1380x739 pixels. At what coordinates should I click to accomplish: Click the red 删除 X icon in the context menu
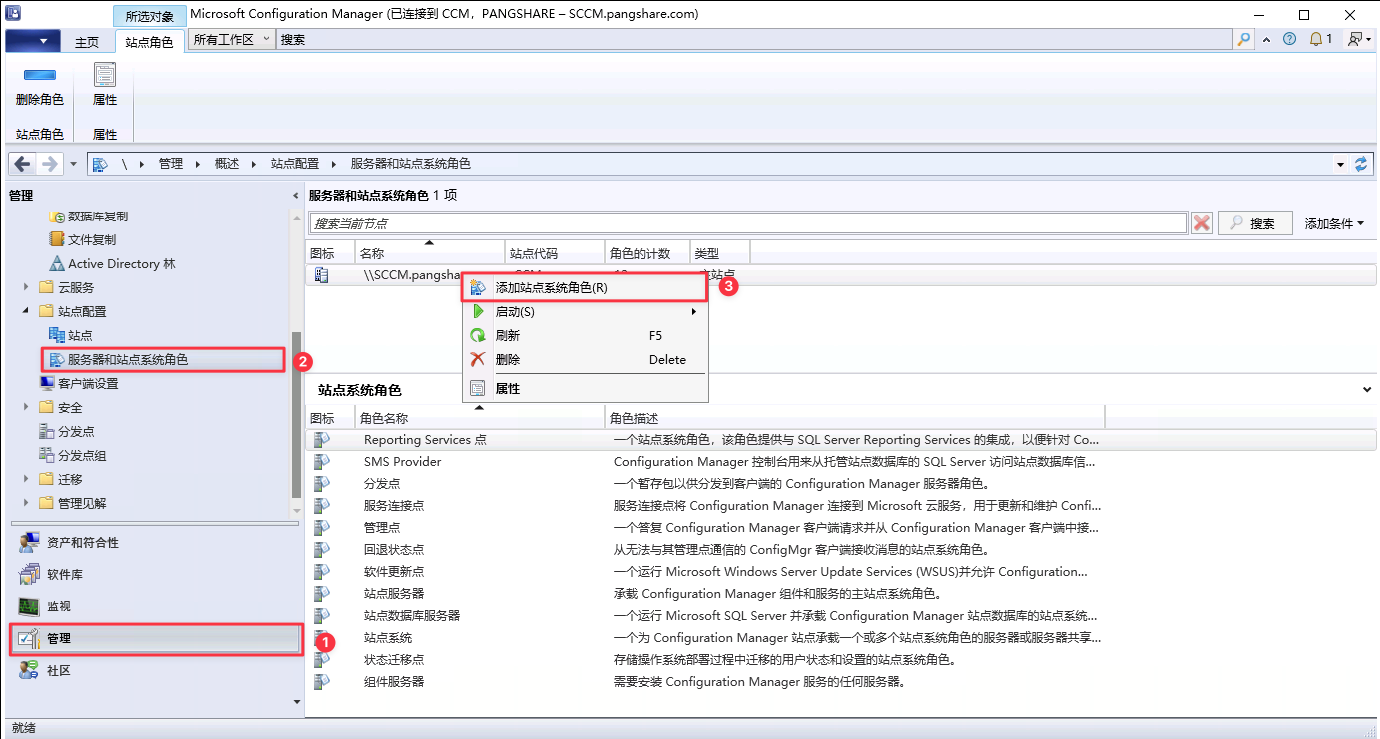(478, 359)
